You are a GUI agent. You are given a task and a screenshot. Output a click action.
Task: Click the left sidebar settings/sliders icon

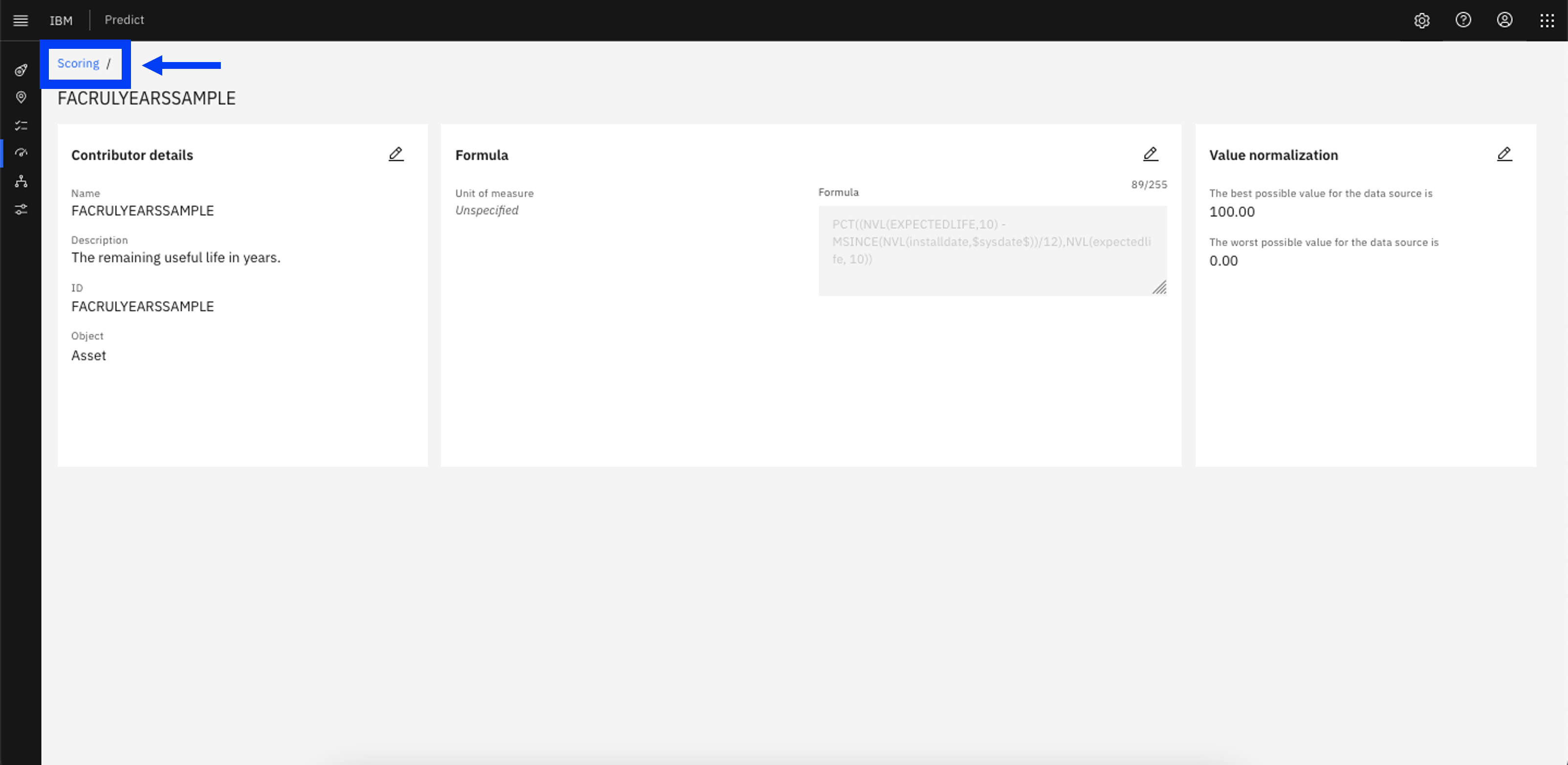21,210
